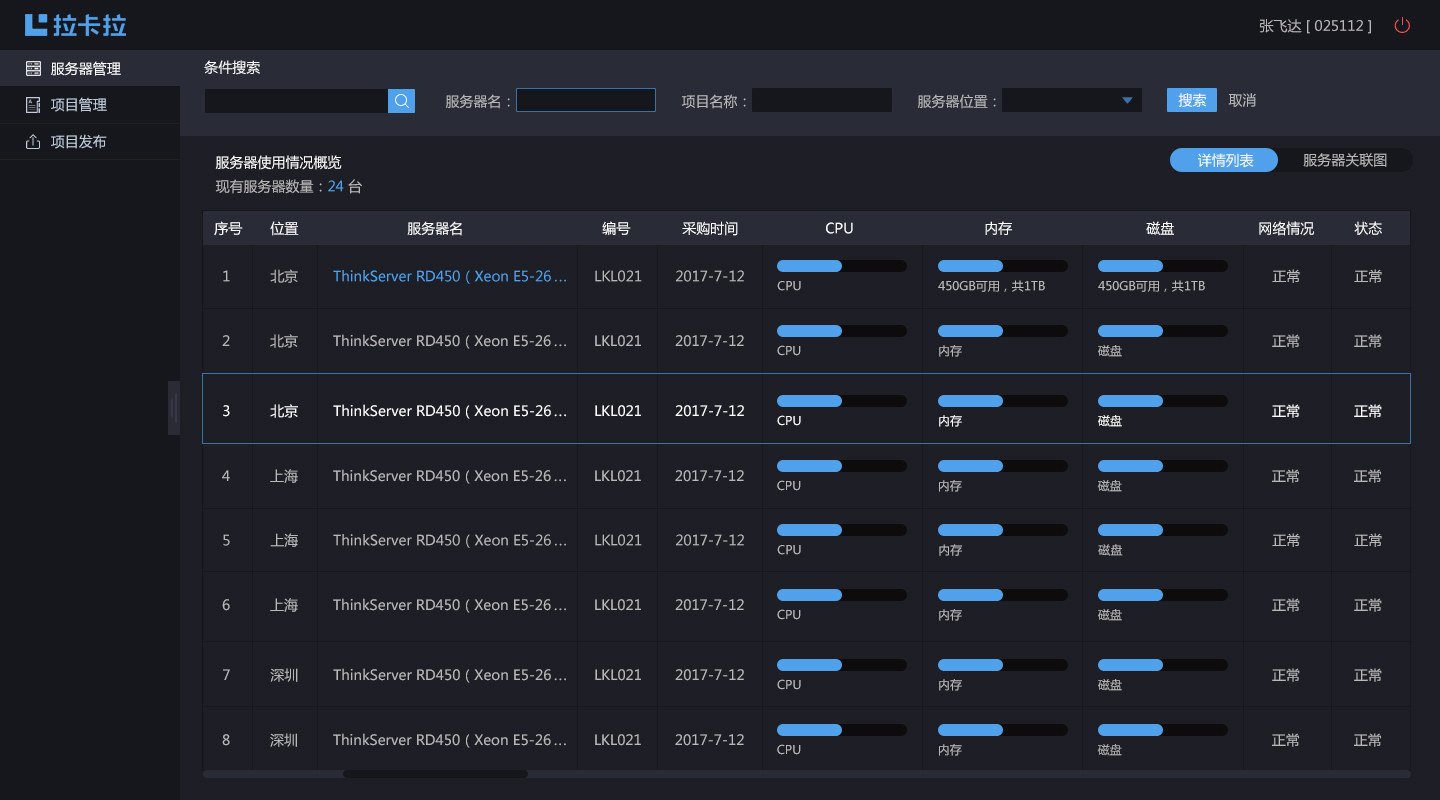Select server name in row 2
Screen dimensions: 1440x800
(450, 341)
